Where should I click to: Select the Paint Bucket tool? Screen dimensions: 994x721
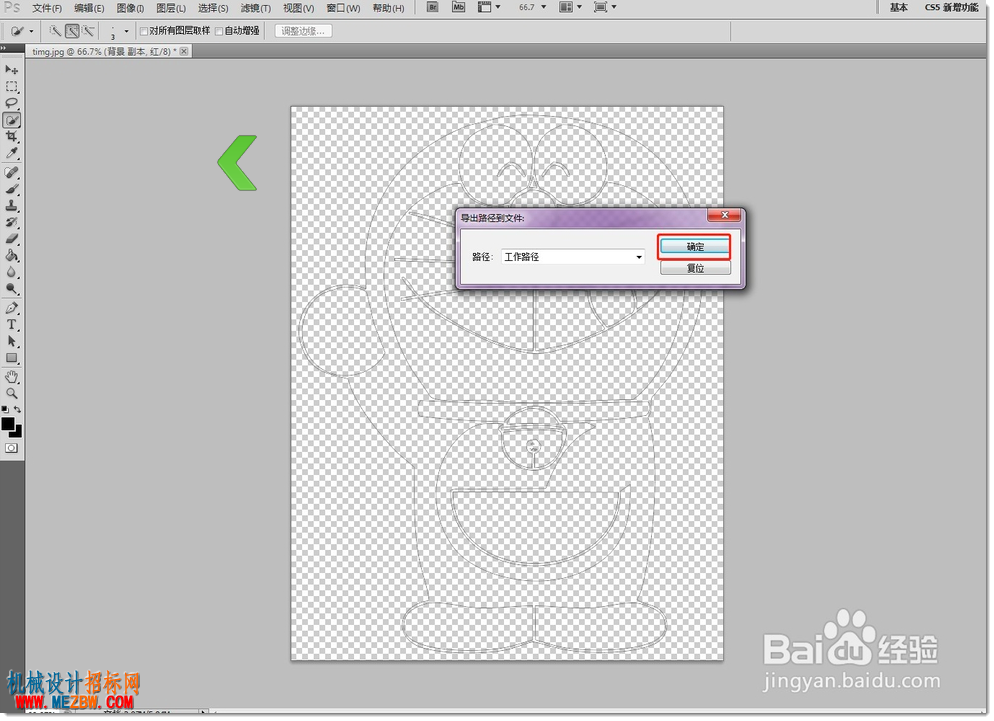(x=11, y=255)
